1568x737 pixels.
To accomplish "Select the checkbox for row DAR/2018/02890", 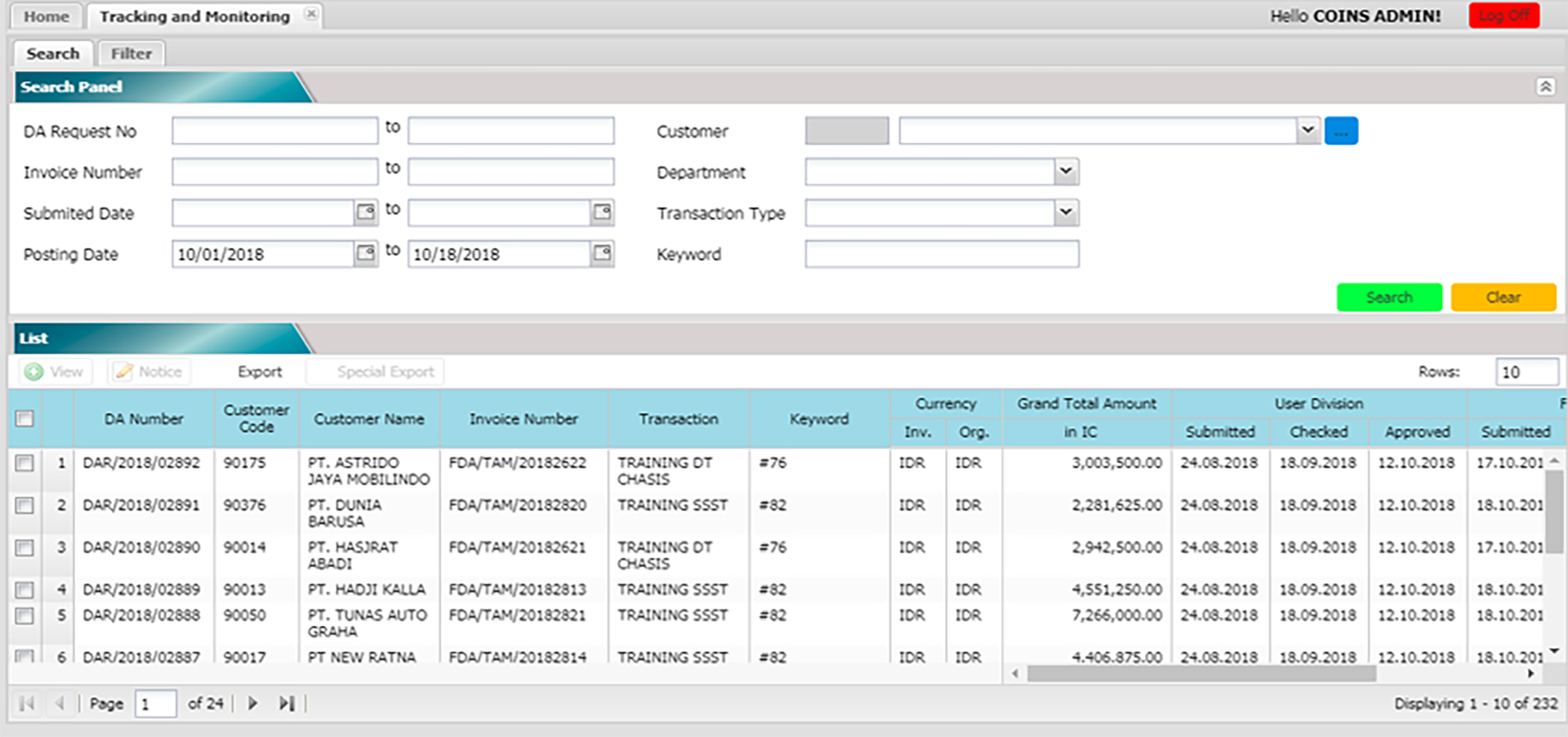I will coord(24,547).
